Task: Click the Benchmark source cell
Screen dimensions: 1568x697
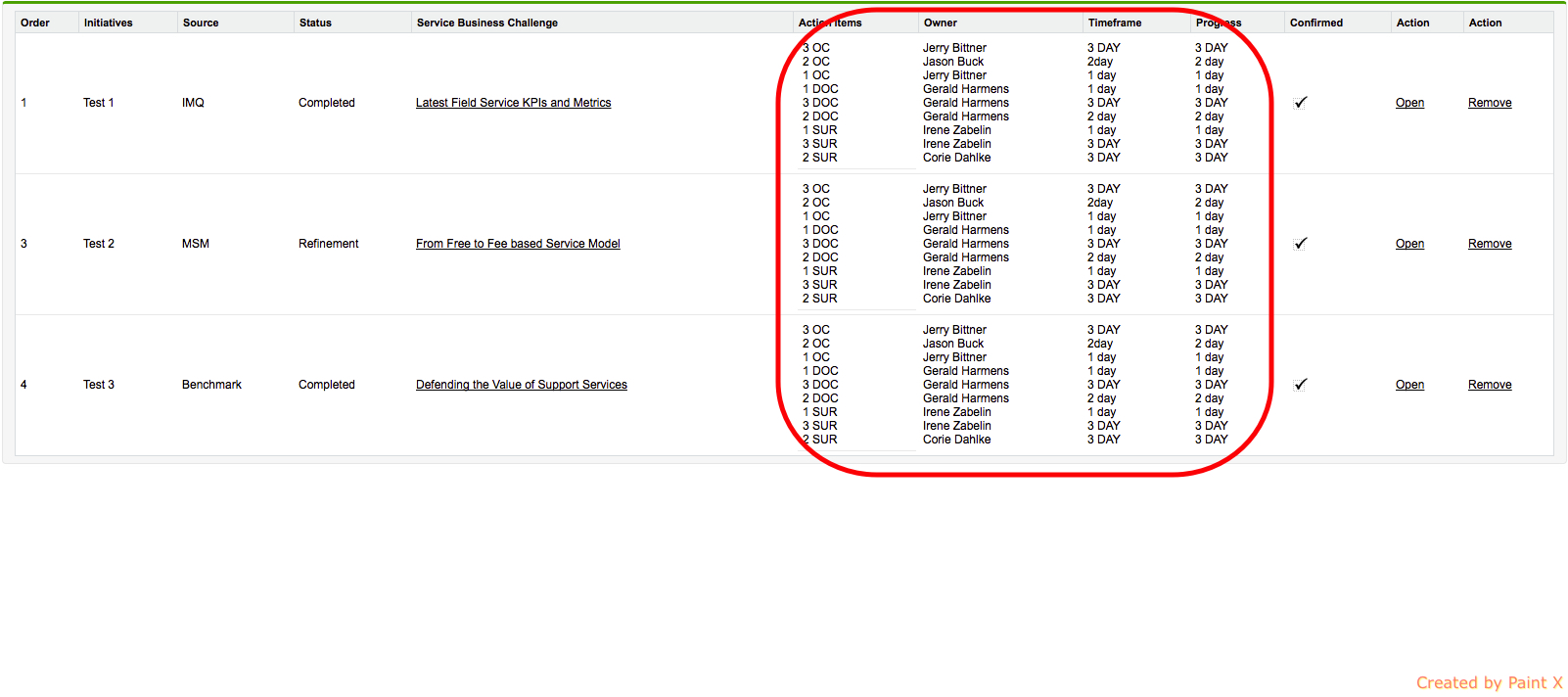Action: coord(211,385)
